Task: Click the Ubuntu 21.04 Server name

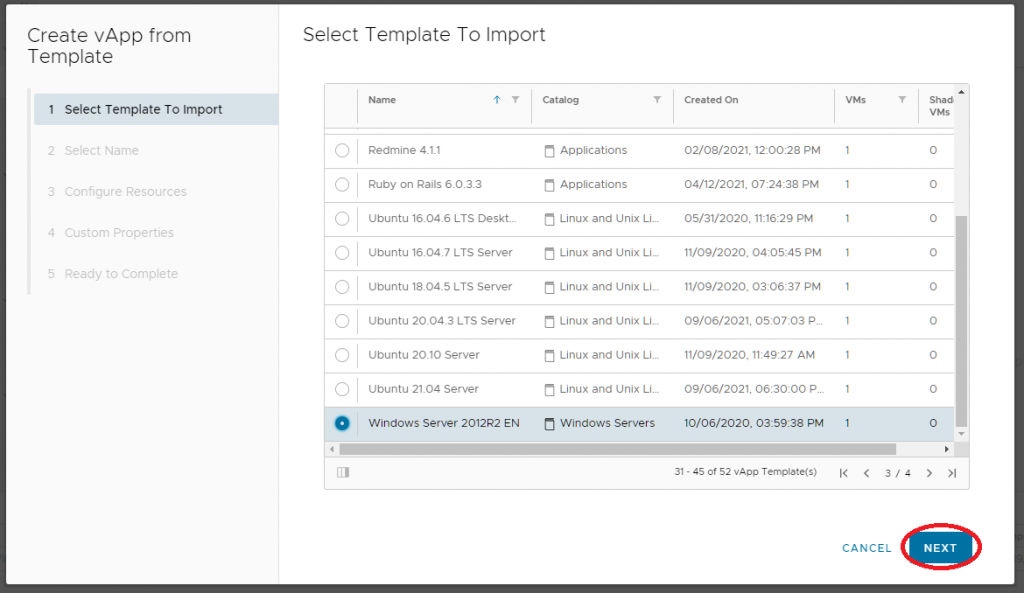Action: coord(423,389)
